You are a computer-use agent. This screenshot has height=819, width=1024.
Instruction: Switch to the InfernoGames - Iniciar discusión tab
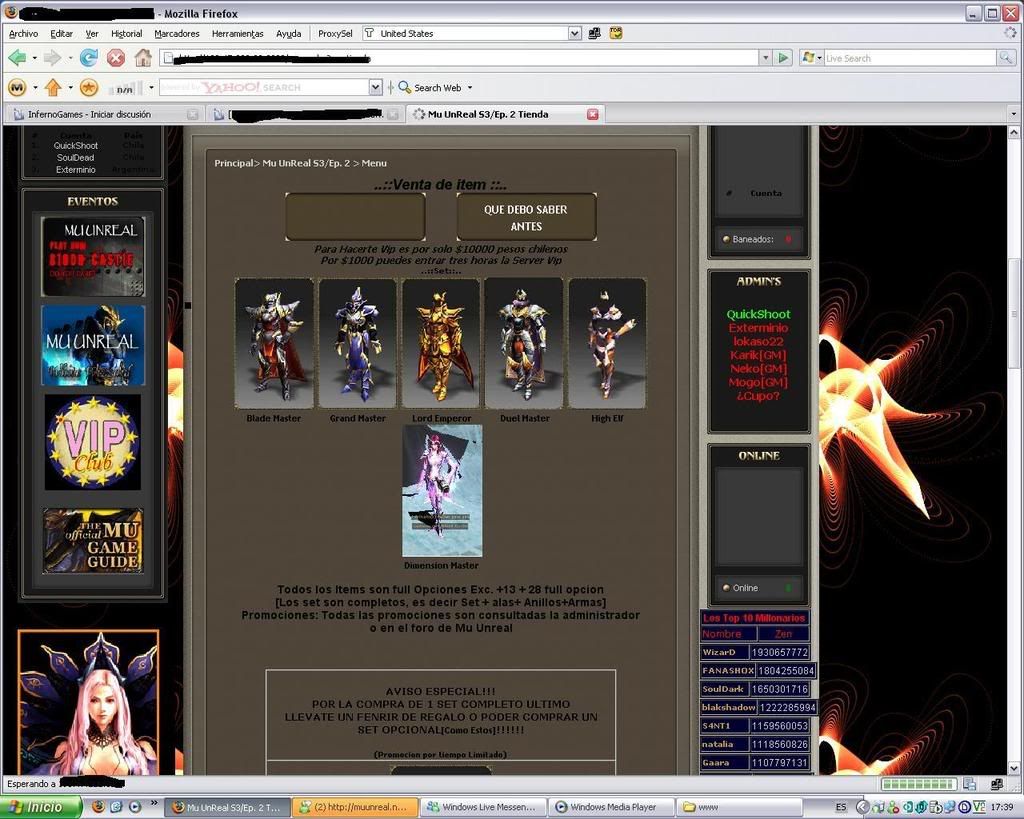[x=103, y=114]
